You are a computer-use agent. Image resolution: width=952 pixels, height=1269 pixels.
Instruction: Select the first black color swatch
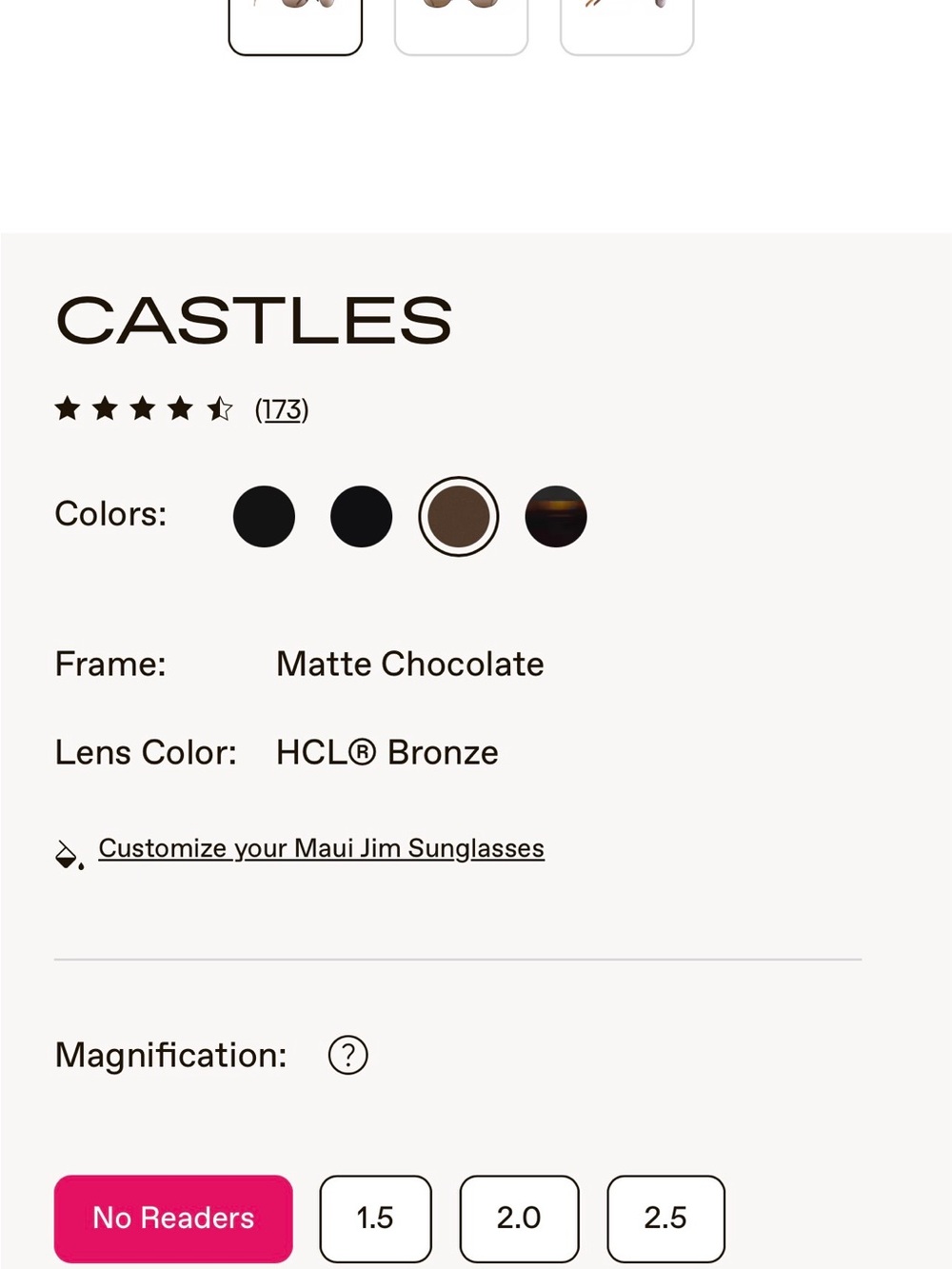264,516
